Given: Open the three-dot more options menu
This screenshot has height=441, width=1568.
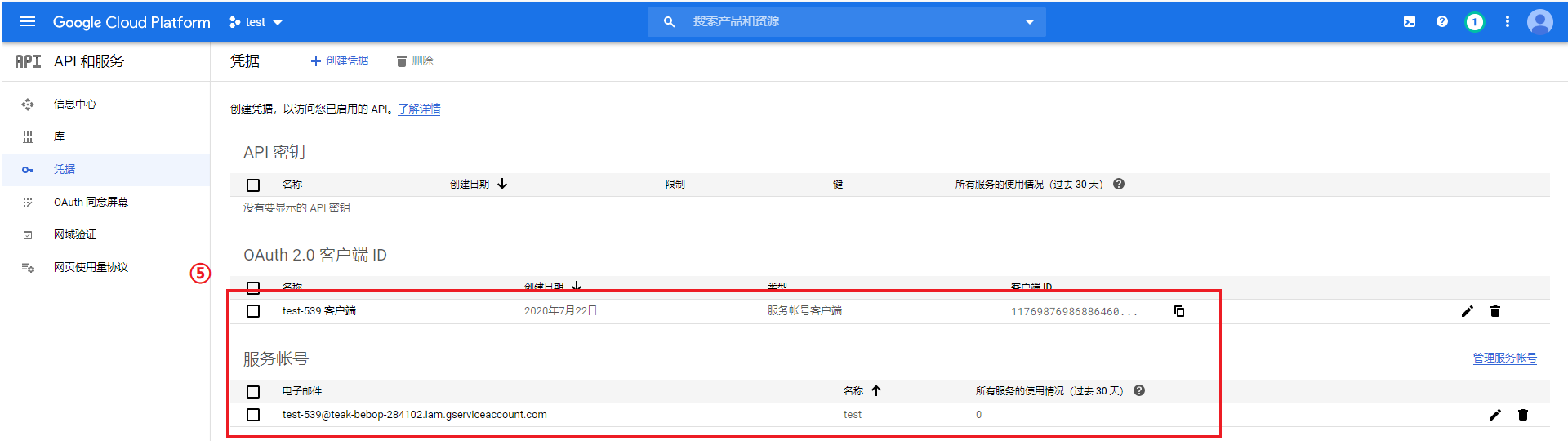Looking at the screenshot, I should pos(1508,22).
